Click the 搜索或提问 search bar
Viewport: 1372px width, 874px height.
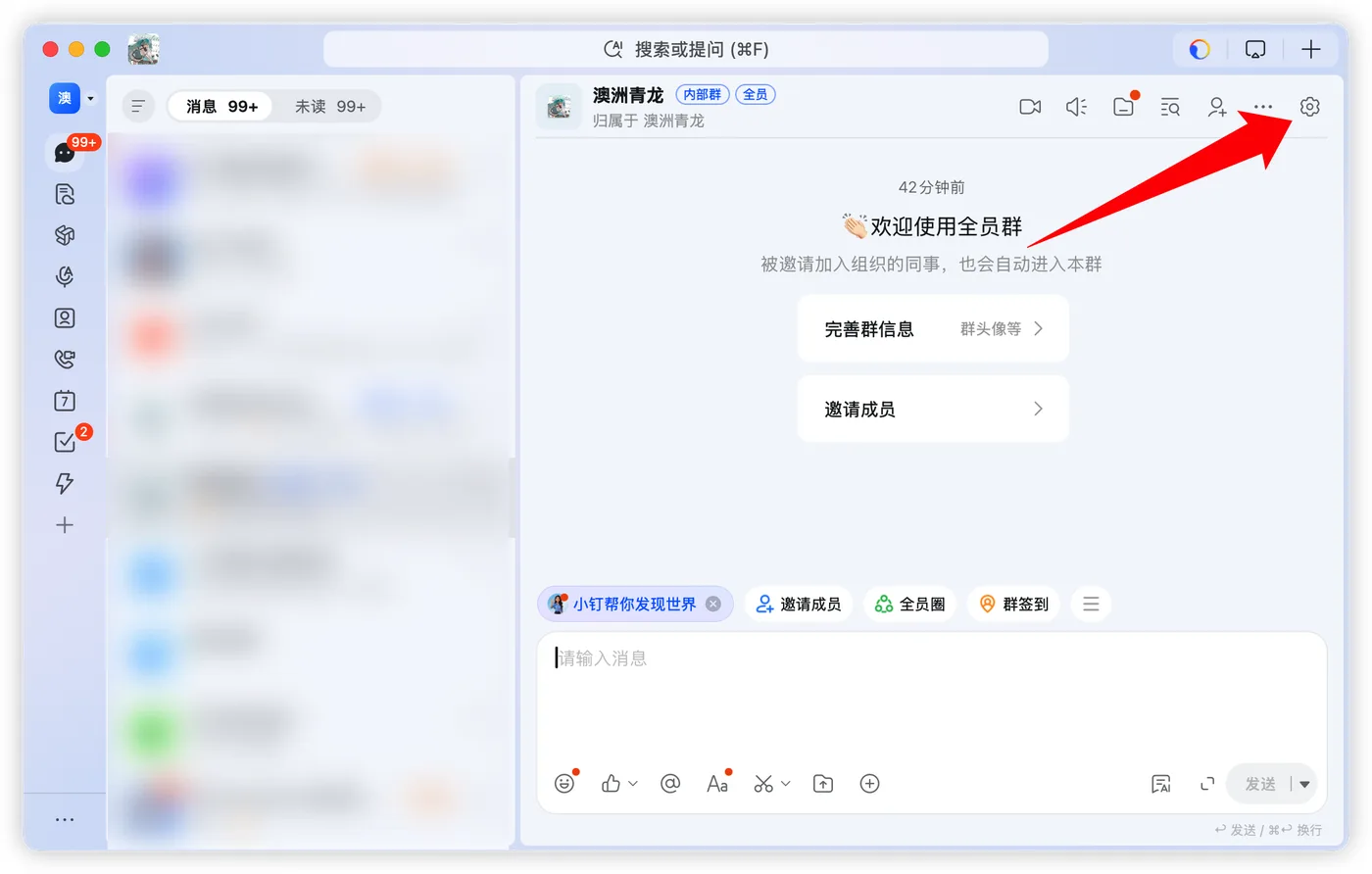tap(686, 49)
